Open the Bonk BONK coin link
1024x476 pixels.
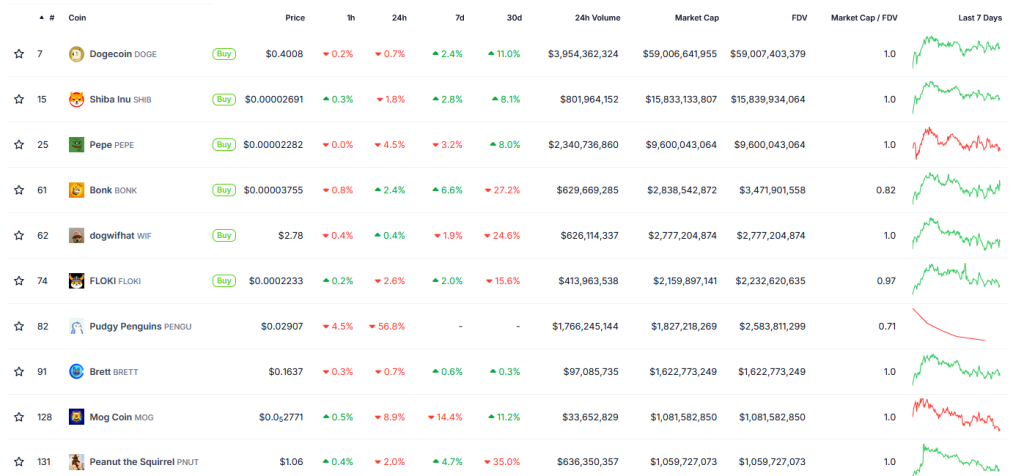click(113, 190)
